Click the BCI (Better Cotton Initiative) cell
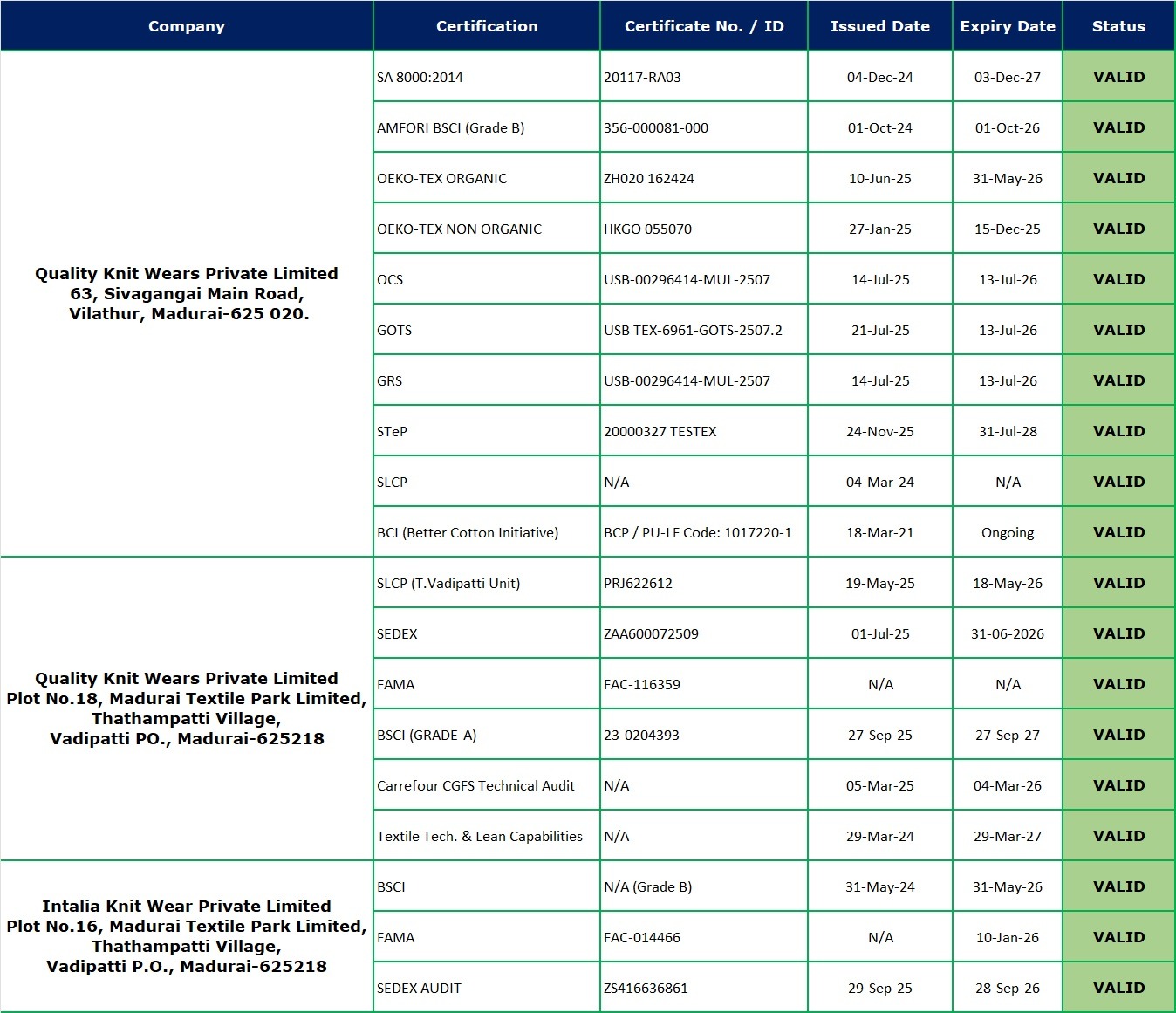This screenshot has height=1013, width=1176. click(x=468, y=532)
